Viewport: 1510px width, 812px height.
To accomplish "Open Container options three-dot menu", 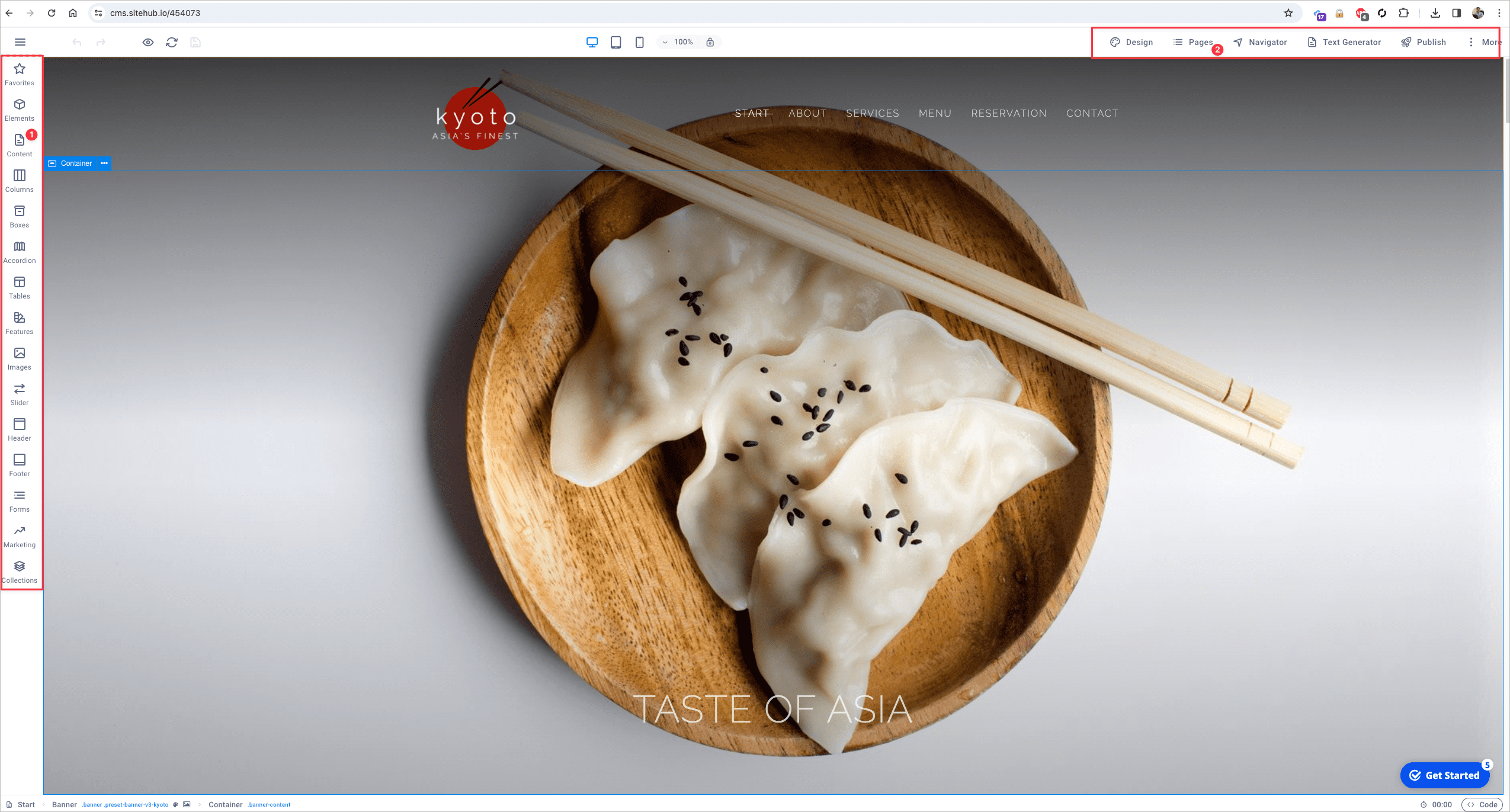I will click(104, 163).
